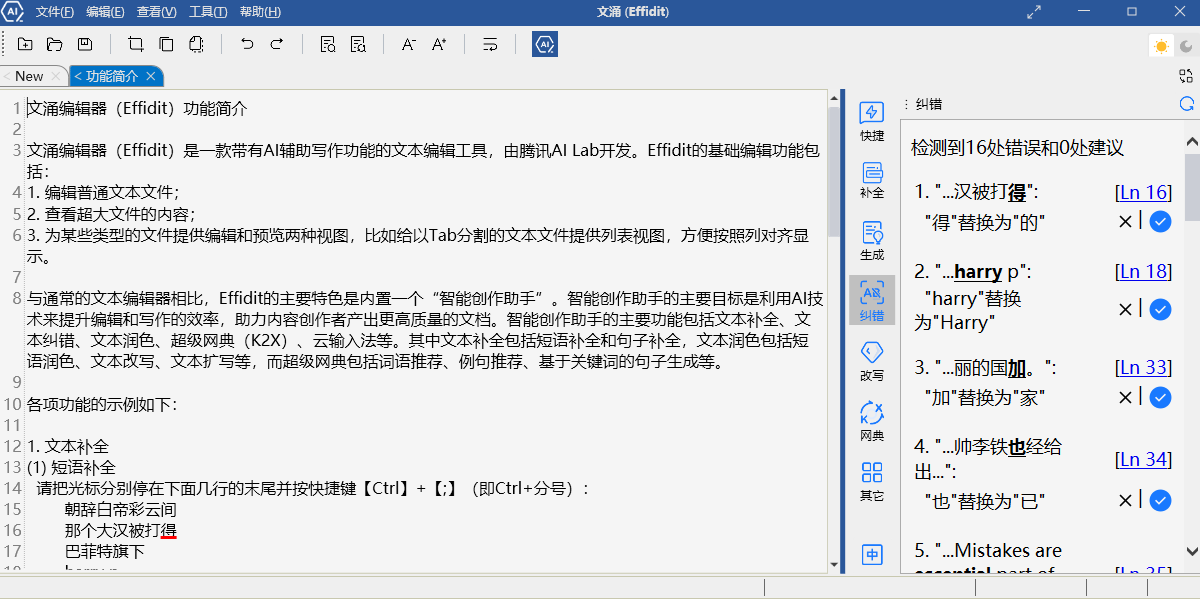Screen dimensions: 1200x599
Task: Save the current document via toolbar icon
Action: tap(85, 44)
